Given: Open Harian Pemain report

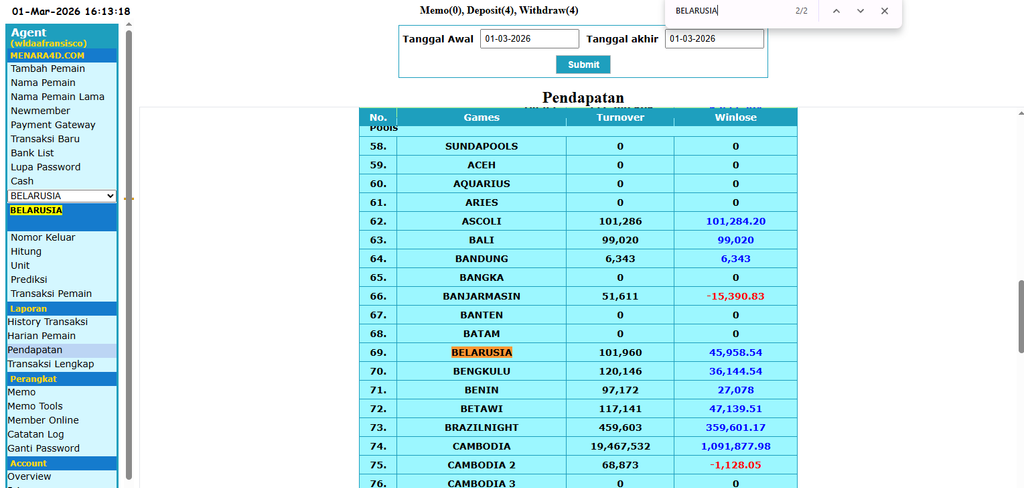Looking at the screenshot, I should [x=41, y=336].
